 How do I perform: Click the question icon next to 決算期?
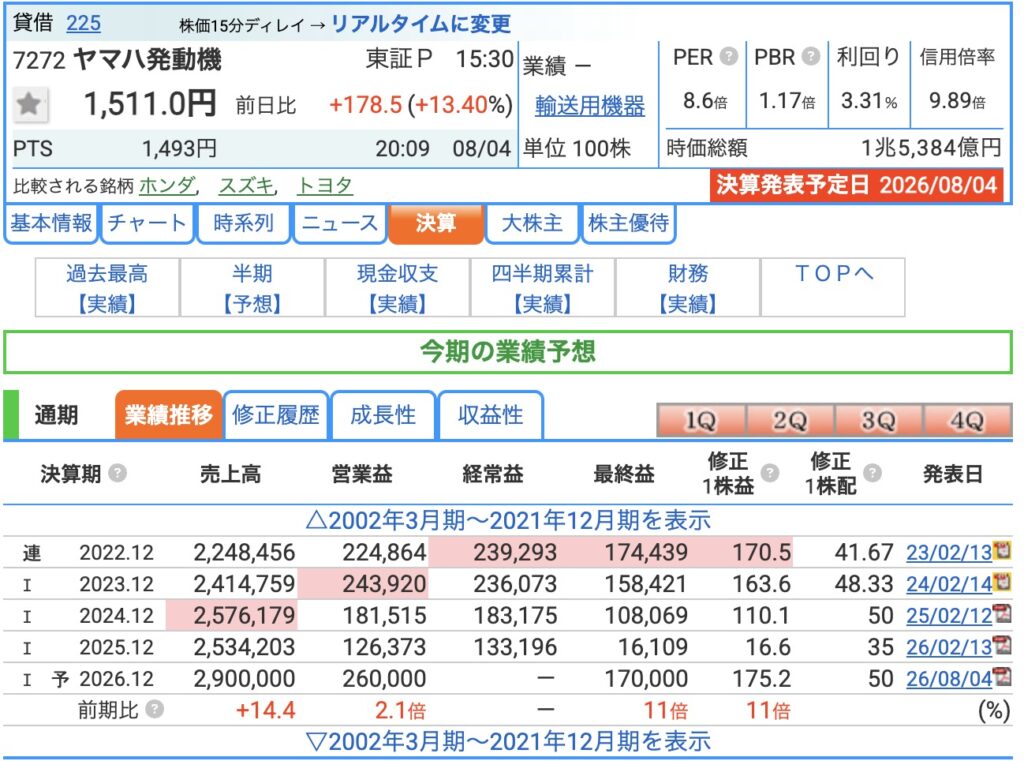point(118,473)
